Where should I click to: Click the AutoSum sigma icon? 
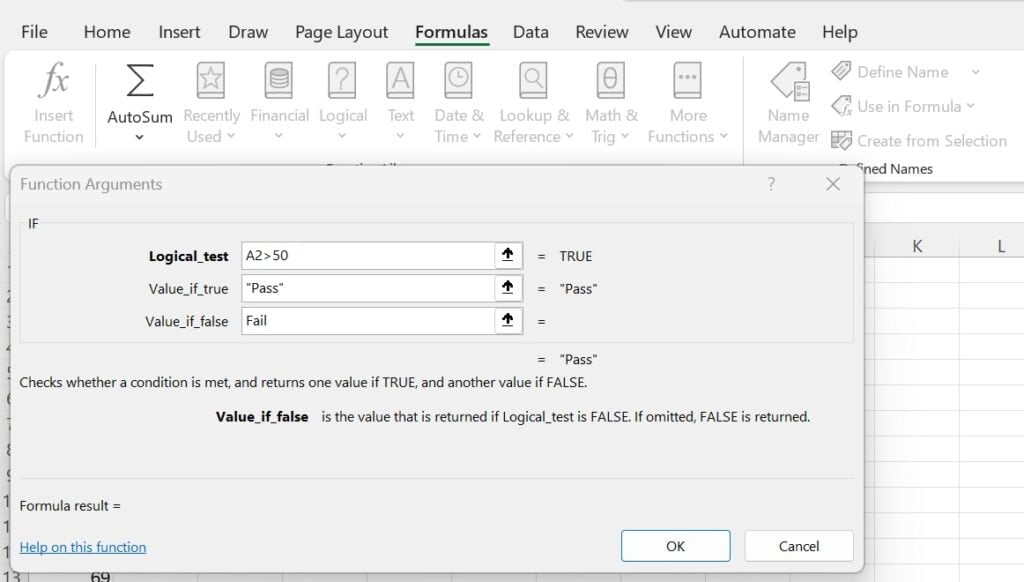(x=140, y=80)
